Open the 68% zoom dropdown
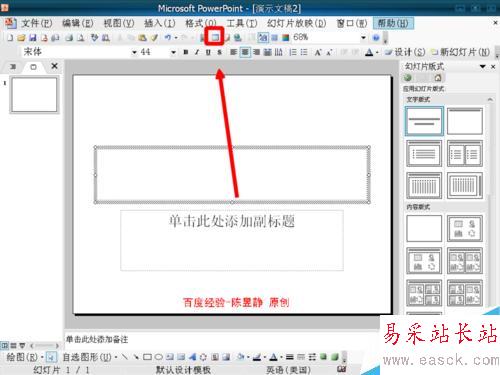This screenshot has width=500, height=375. (363, 38)
